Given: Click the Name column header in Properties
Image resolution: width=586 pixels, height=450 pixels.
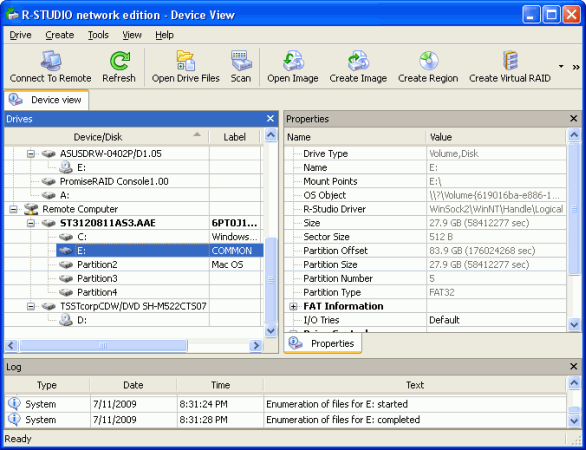Looking at the screenshot, I should pyautogui.click(x=355, y=137).
